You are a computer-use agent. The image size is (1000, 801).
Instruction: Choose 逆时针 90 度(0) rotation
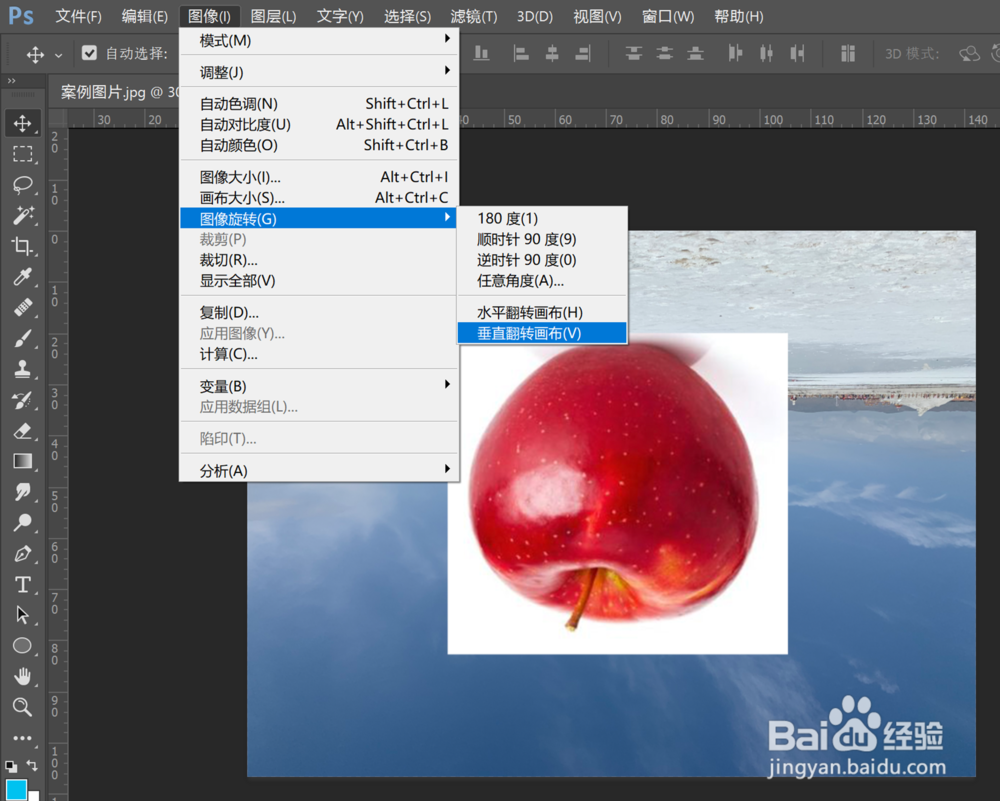[x=542, y=260]
